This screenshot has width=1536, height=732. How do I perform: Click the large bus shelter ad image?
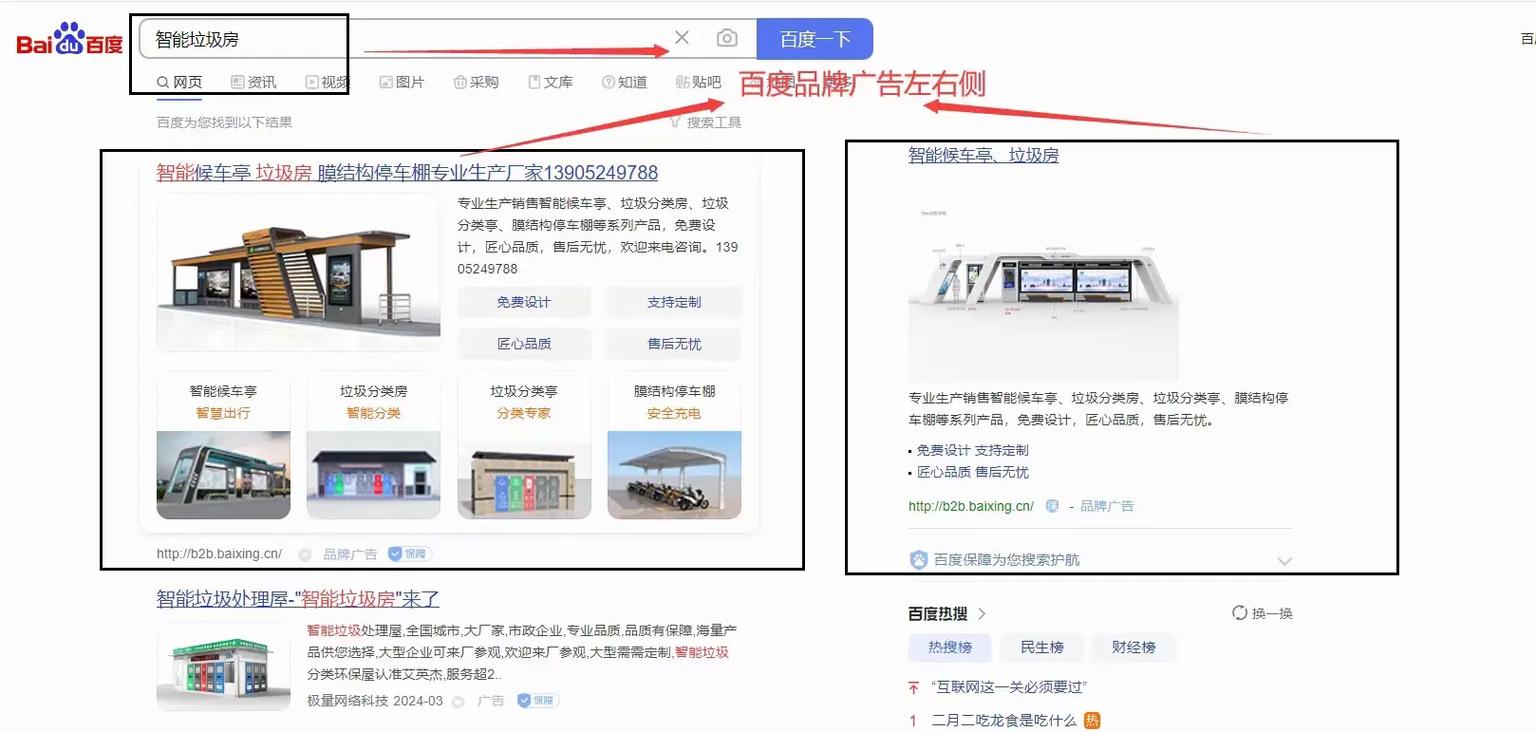(298, 273)
